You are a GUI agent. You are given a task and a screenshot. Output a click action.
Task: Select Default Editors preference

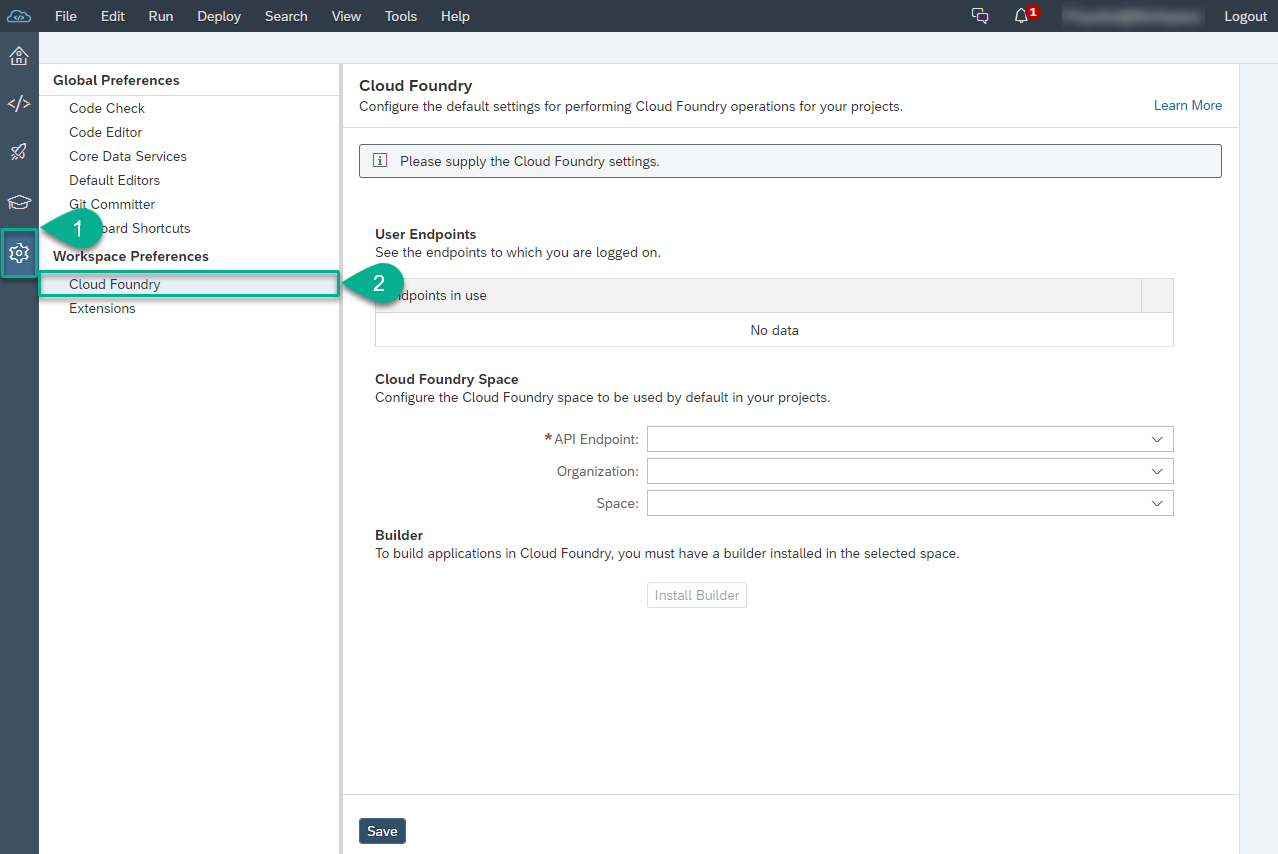[115, 180]
